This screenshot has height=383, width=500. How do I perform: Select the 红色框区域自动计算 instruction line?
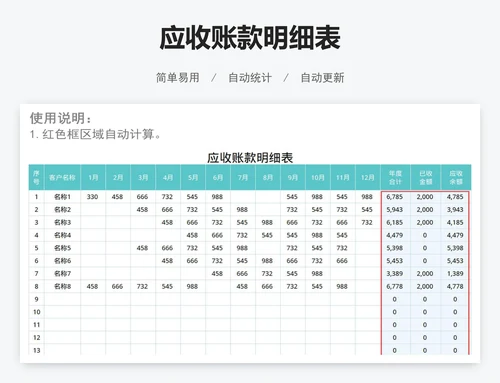pos(95,134)
